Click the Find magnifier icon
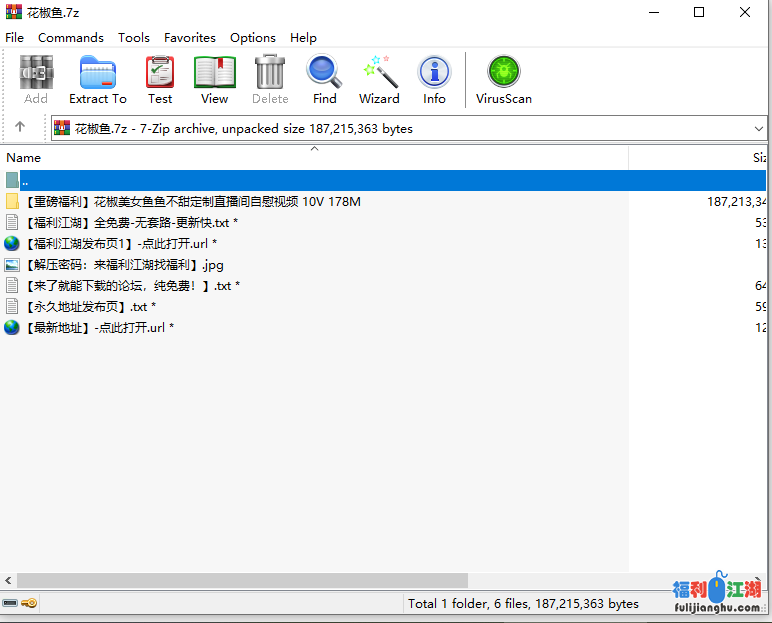Viewport: 772px width, 623px height. 324,79
